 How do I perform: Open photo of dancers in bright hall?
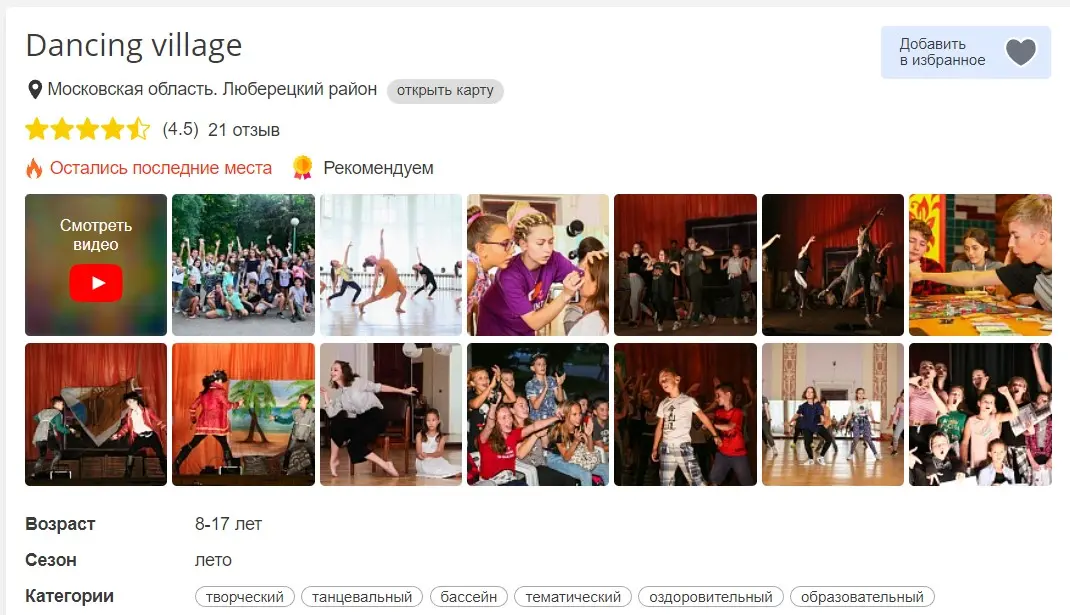pos(833,414)
